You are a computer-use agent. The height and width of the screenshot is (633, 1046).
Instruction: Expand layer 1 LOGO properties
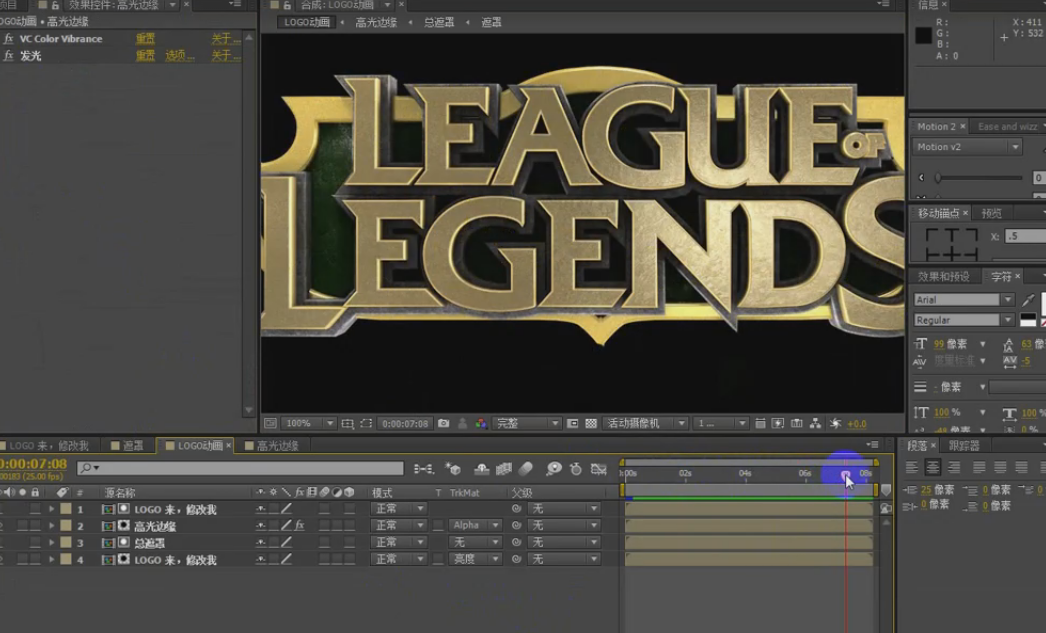click(51, 509)
